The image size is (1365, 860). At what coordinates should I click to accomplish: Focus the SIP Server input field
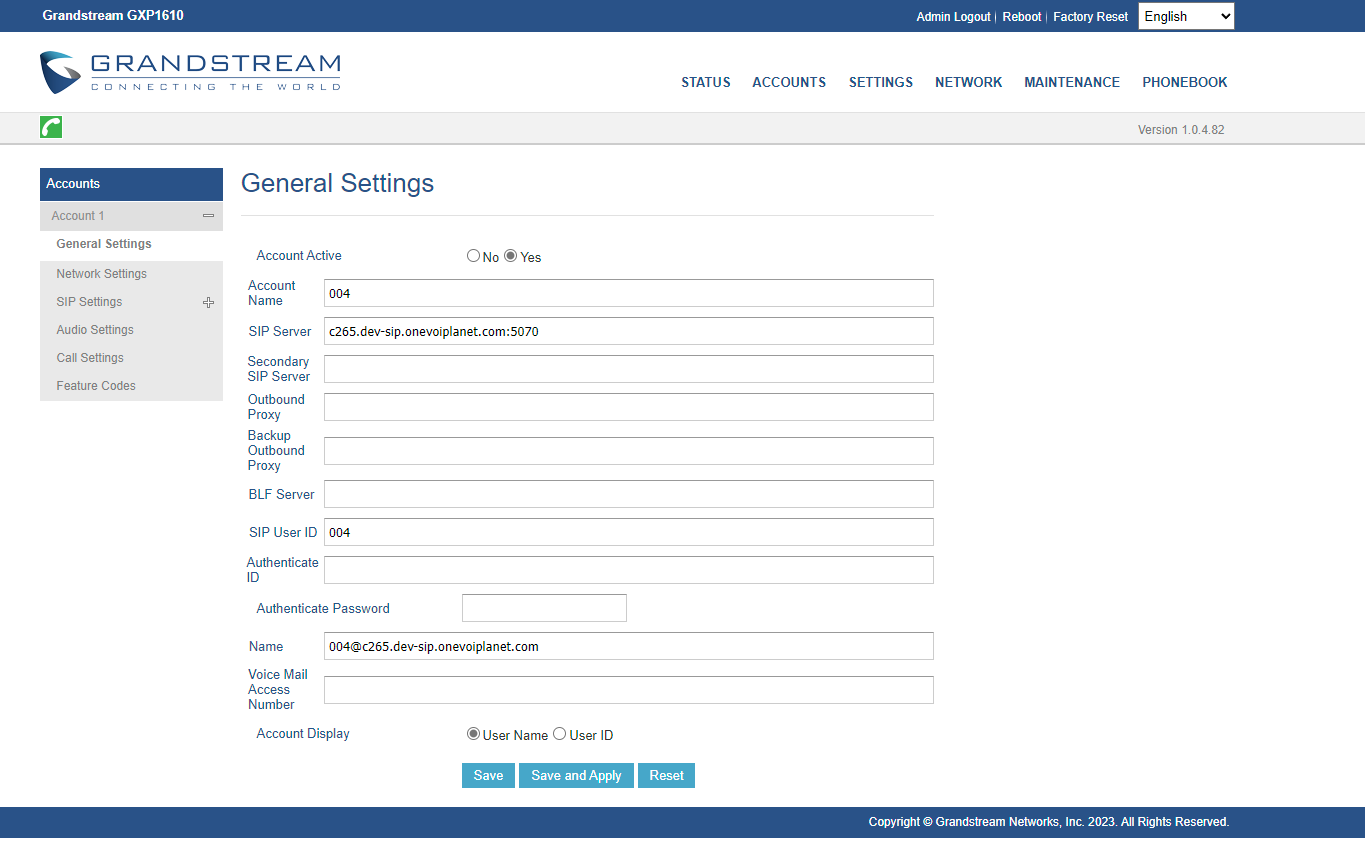629,331
